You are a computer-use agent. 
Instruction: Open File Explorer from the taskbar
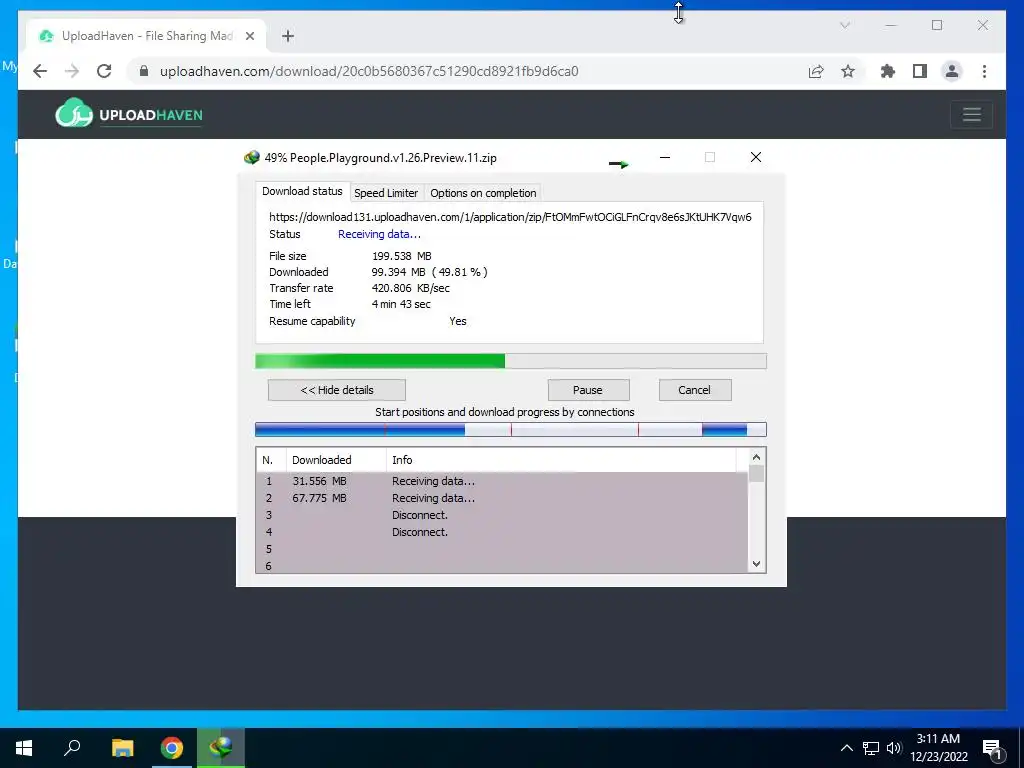tap(122, 748)
